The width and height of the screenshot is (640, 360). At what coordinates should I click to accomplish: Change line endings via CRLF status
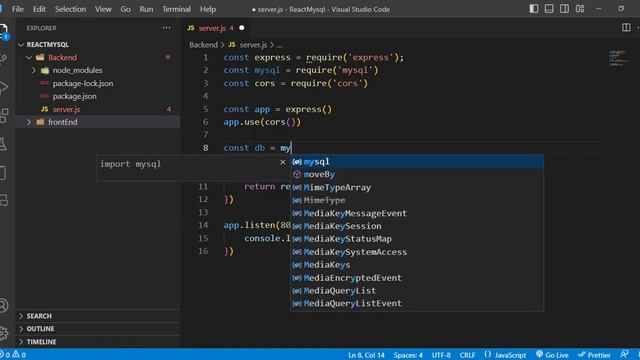pos(467,355)
